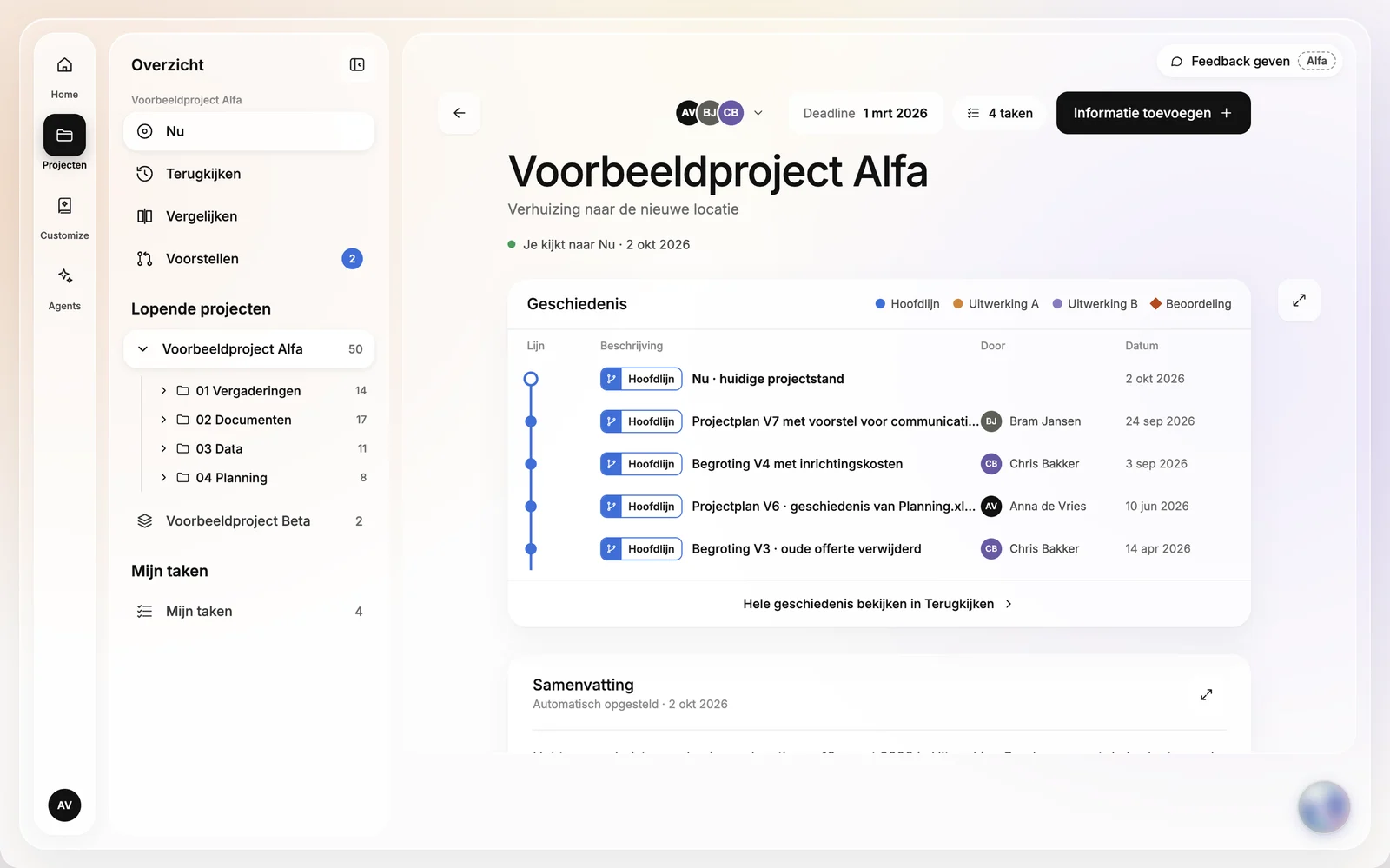Collapse the Overzicht sidebar panel

(357, 65)
